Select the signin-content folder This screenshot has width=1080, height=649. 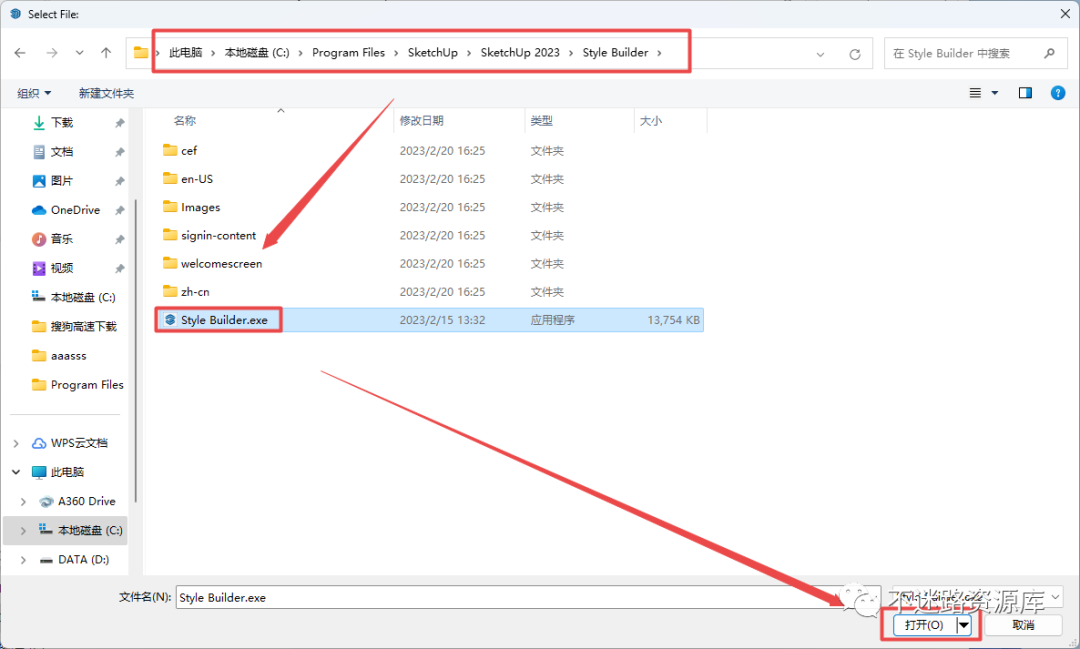pos(209,235)
